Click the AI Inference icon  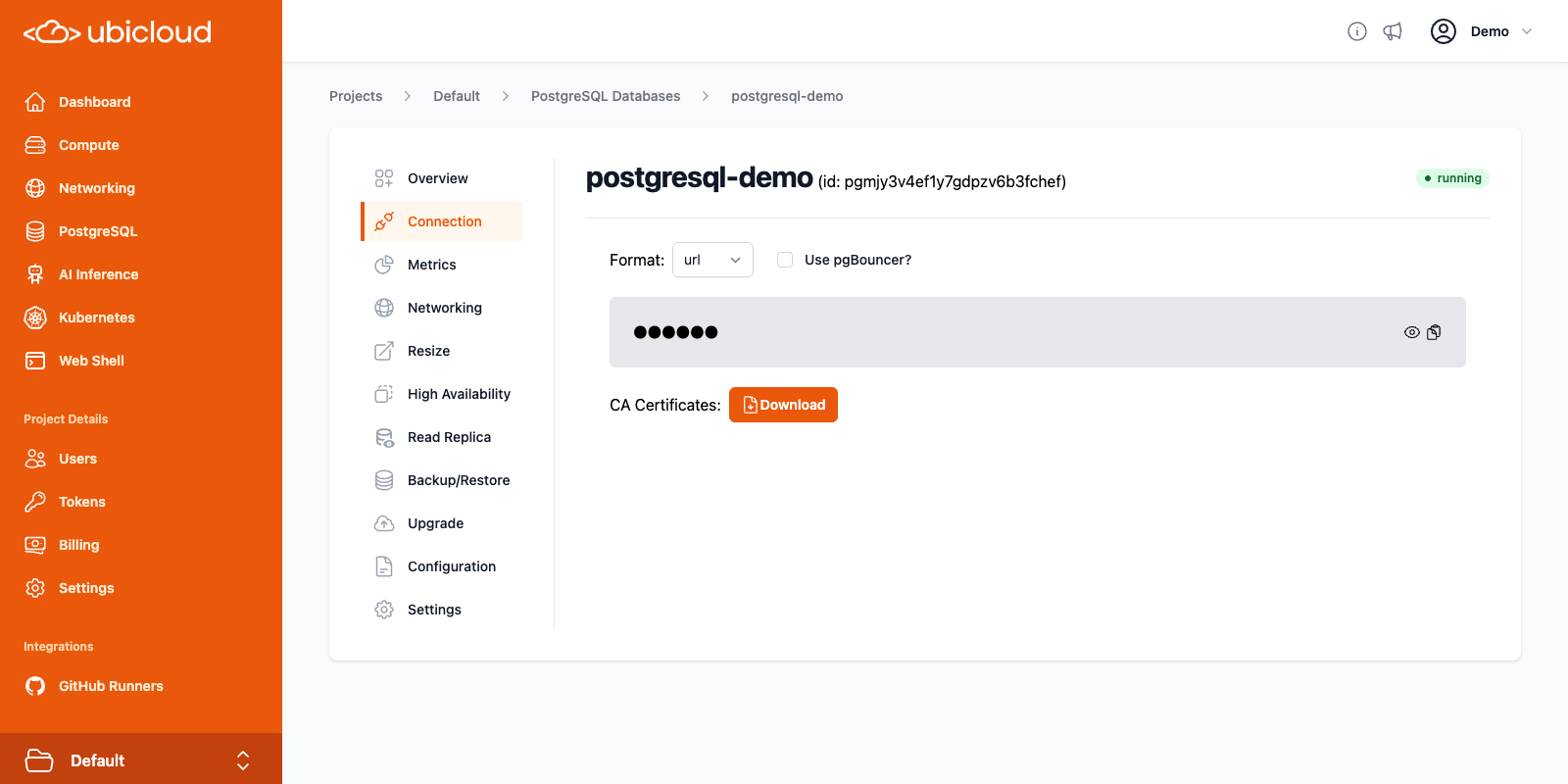click(x=35, y=274)
